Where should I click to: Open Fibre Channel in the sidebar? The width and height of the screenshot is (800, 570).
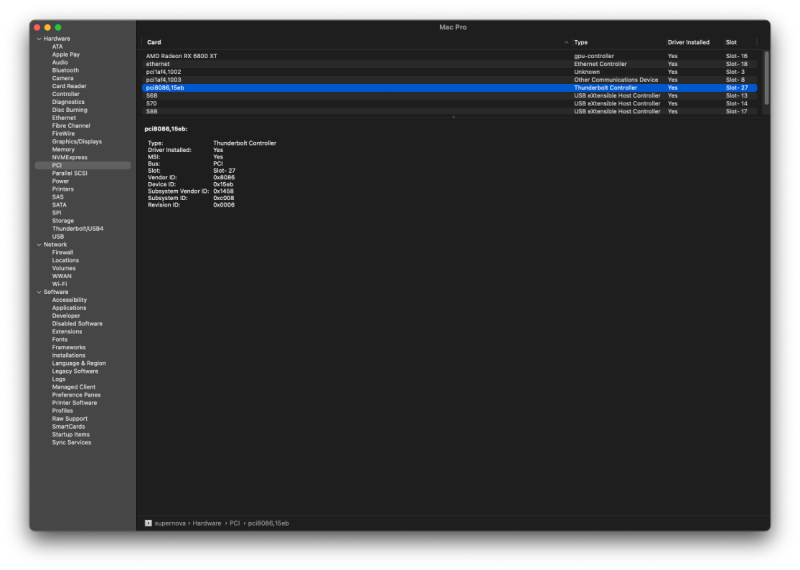click(x=71, y=126)
